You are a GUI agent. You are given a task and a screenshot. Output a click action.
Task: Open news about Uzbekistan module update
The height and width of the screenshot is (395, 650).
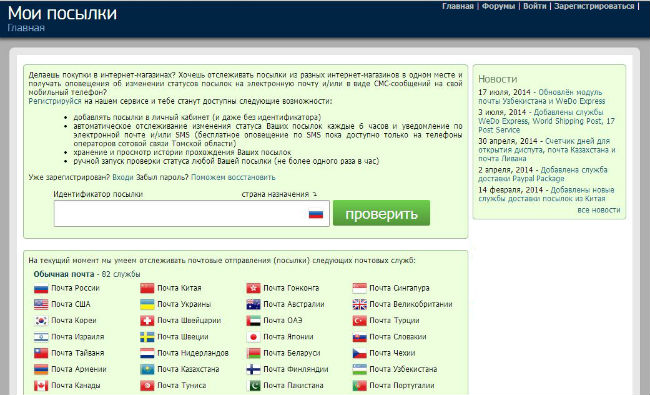pyautogui.click(x=541, y=97)
